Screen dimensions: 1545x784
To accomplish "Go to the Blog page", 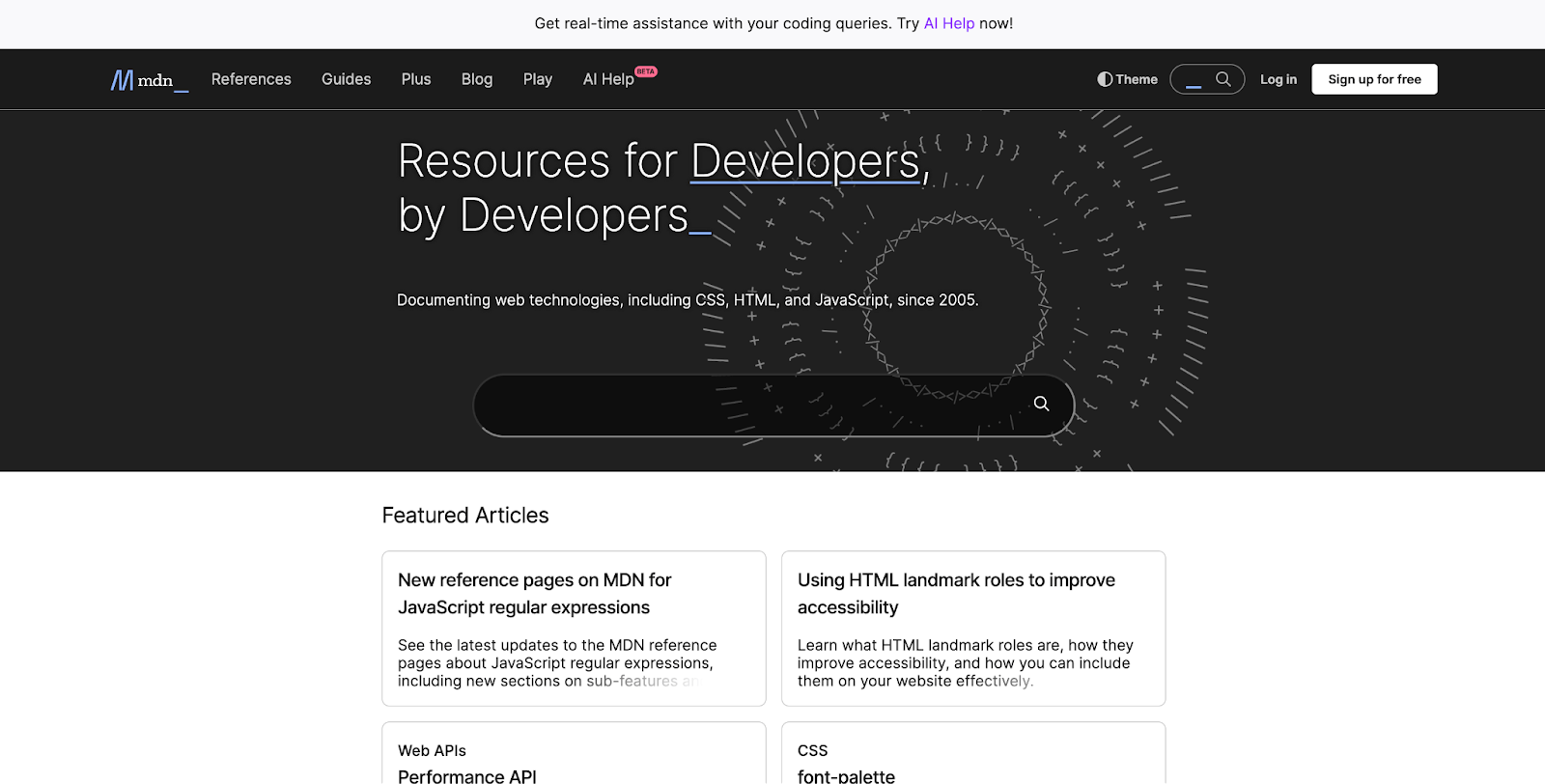I will pyautogui.click(x=477, y=79).
